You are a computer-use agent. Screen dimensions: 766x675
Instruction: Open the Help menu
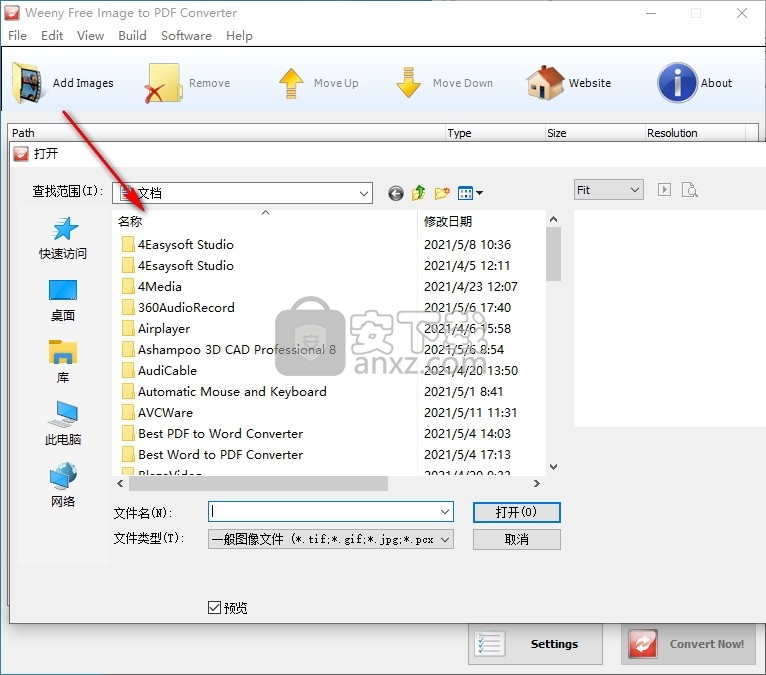(x=239, y=36)
